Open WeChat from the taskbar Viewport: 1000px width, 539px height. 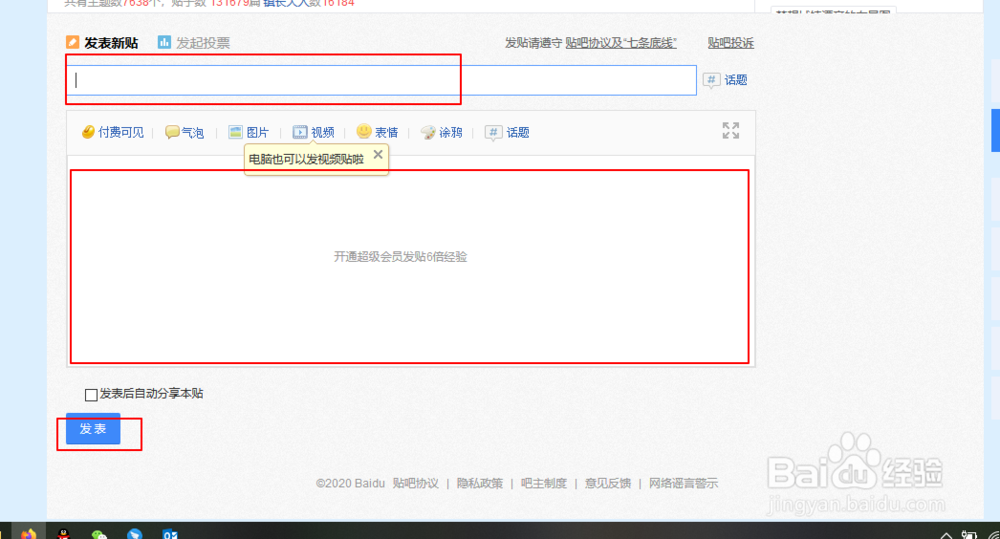pos(99,534)
